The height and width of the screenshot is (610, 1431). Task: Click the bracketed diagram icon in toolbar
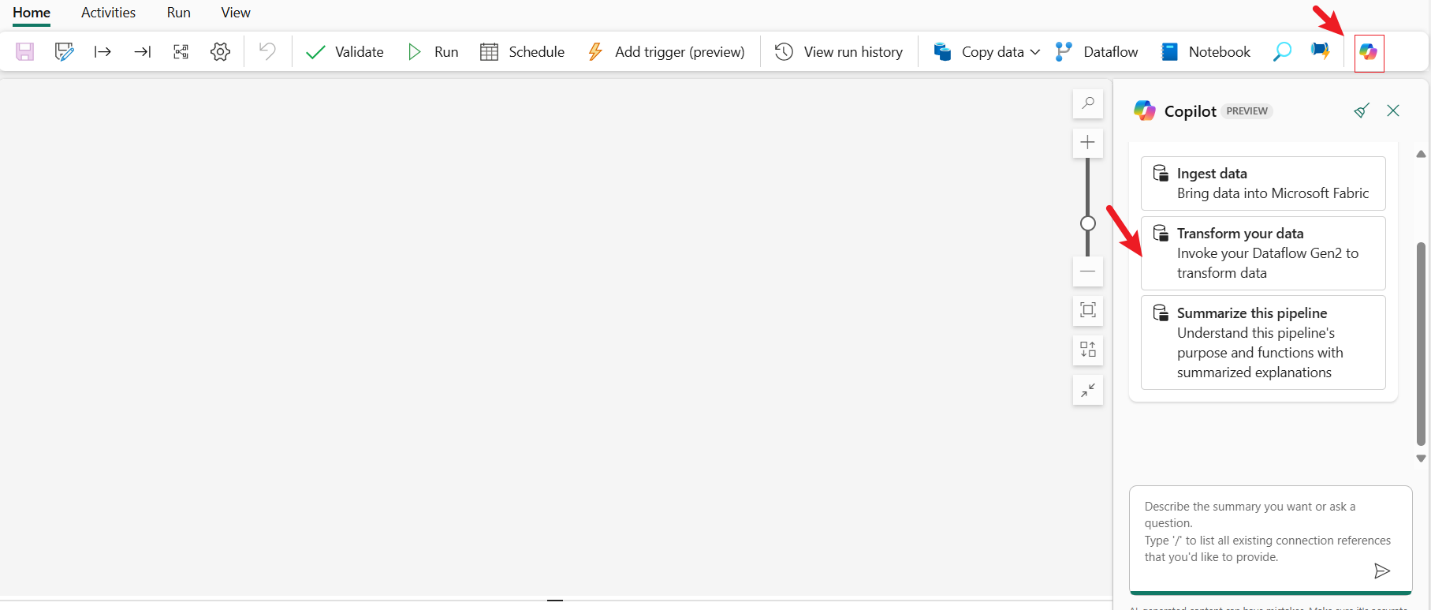click(181, 52)
